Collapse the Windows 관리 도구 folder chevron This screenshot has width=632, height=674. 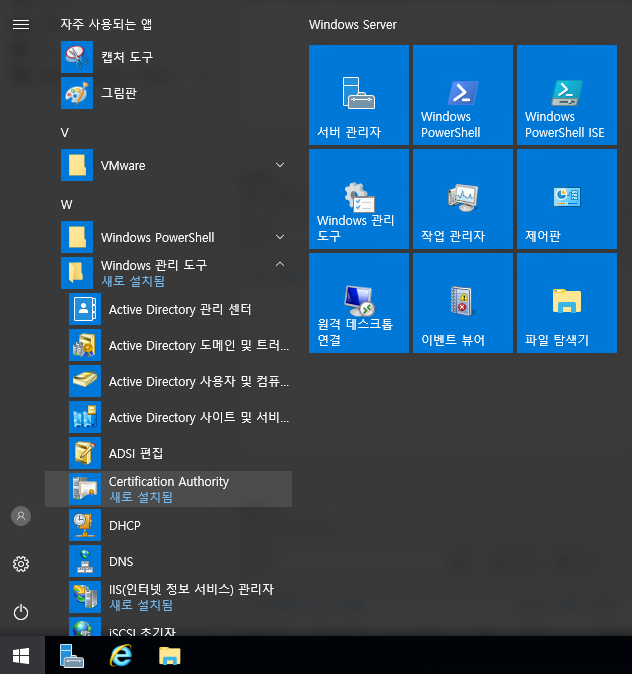pyautogui.click(x=280, y=264)
